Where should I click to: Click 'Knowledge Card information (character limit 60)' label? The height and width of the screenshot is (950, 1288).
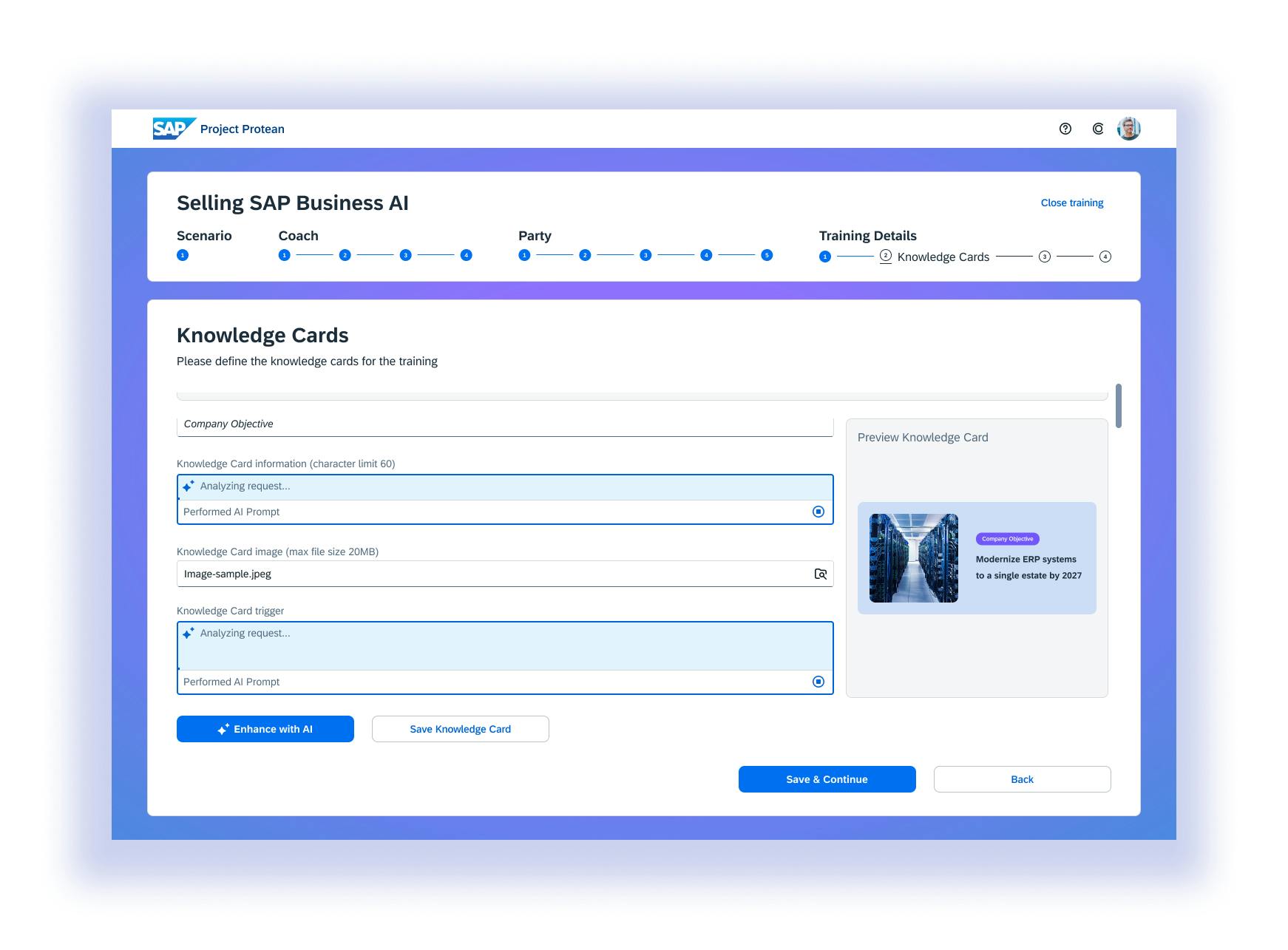pyautogui.click(x=286, y=464)
